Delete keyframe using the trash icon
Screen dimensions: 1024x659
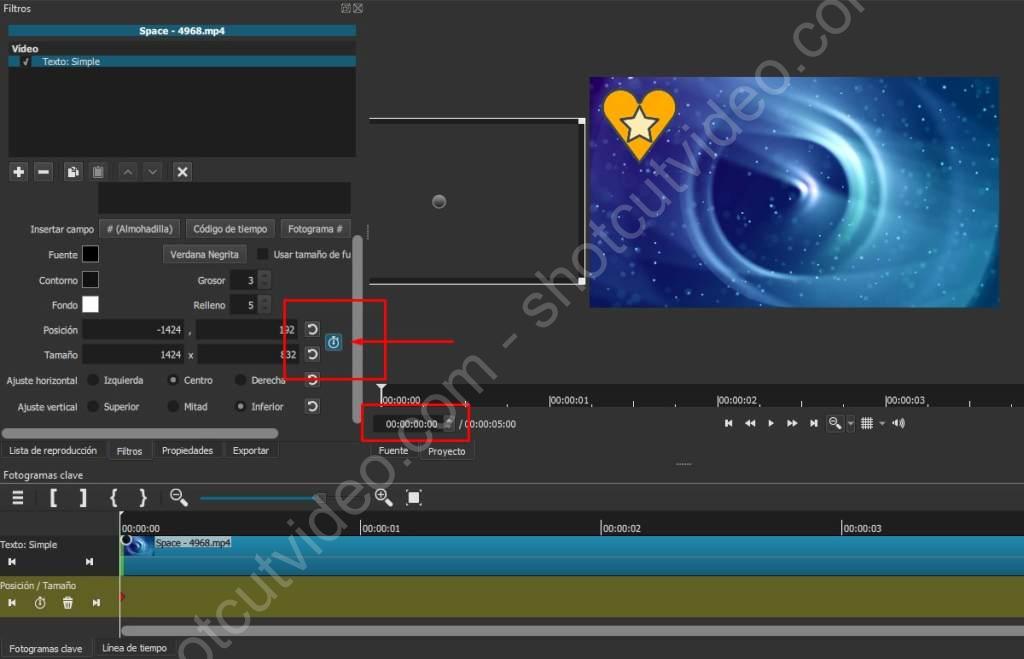(x=67, y=602)
